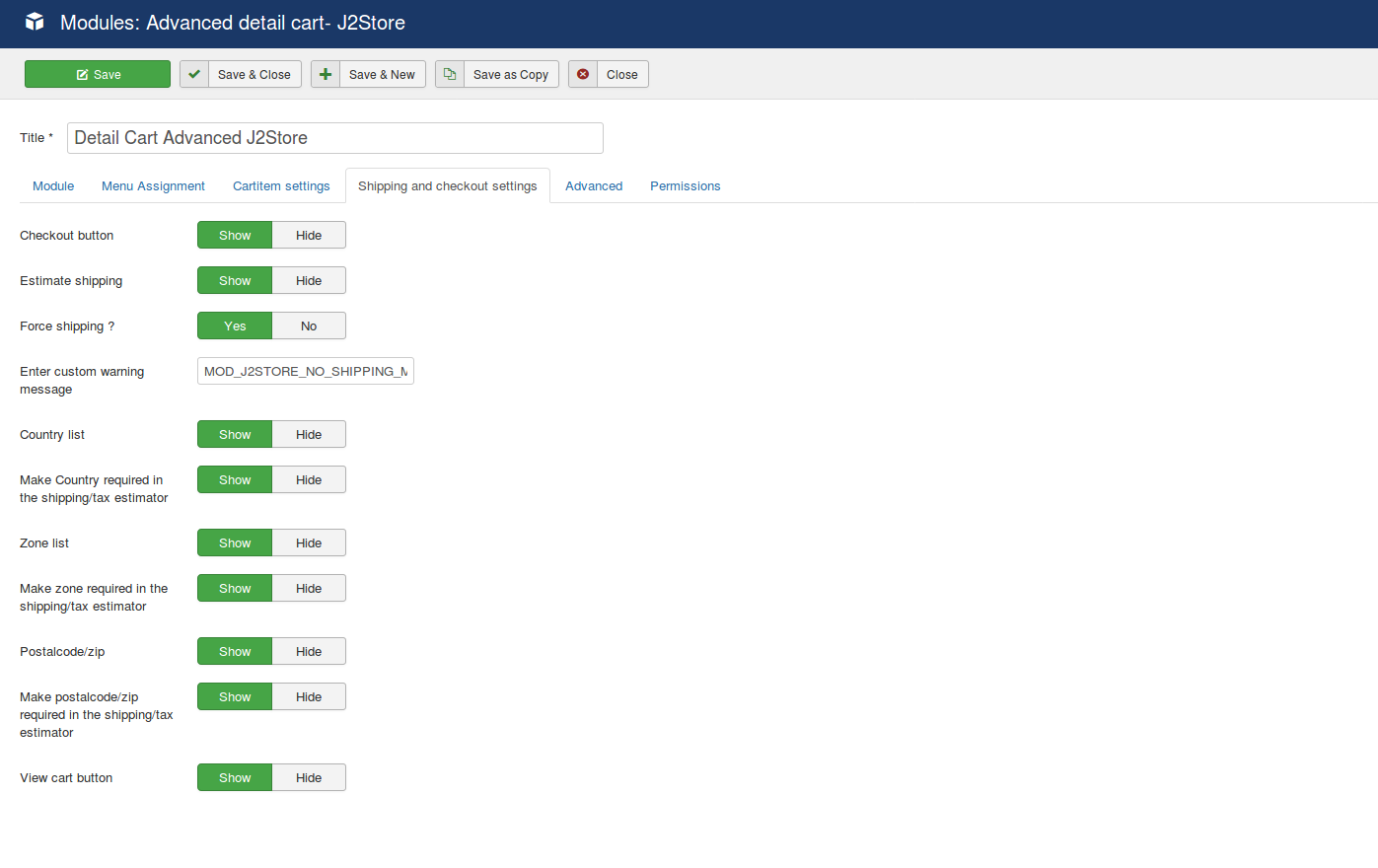
Task: Click the green Save button
Action: (98, 74)
